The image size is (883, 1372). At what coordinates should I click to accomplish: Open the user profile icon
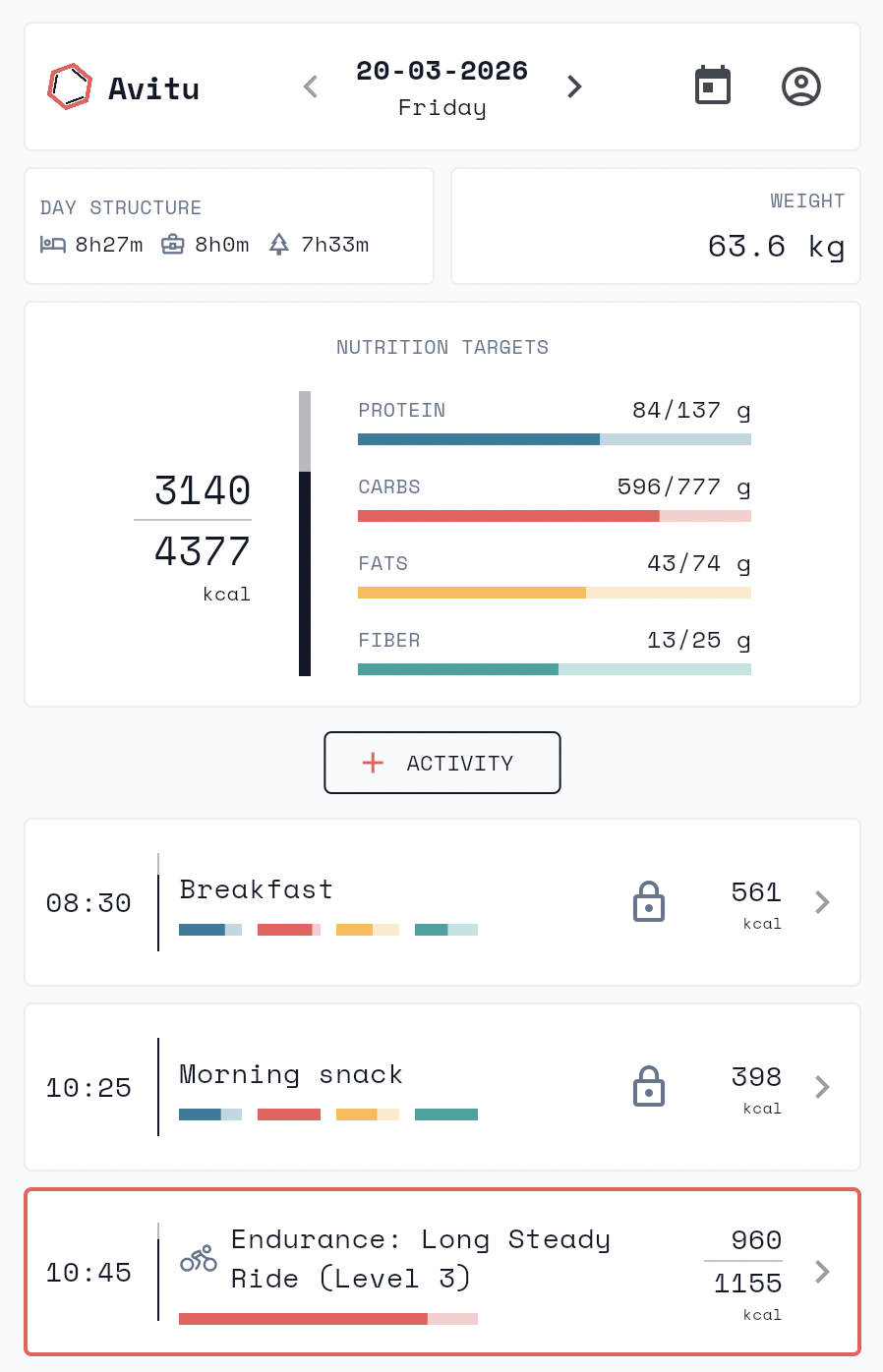point(801,86)
